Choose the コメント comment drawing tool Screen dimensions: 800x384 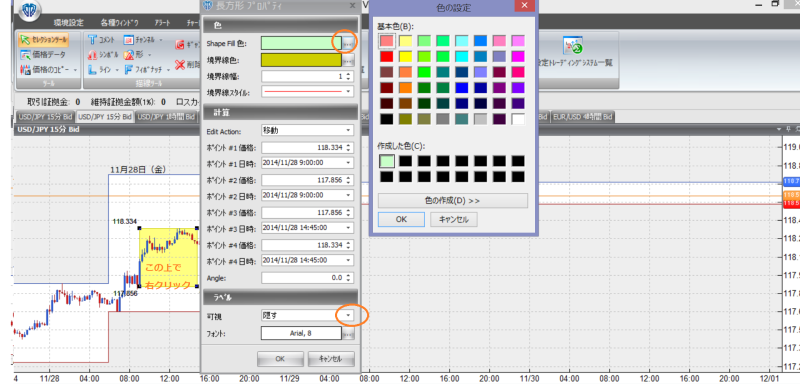tap(102, 39)
